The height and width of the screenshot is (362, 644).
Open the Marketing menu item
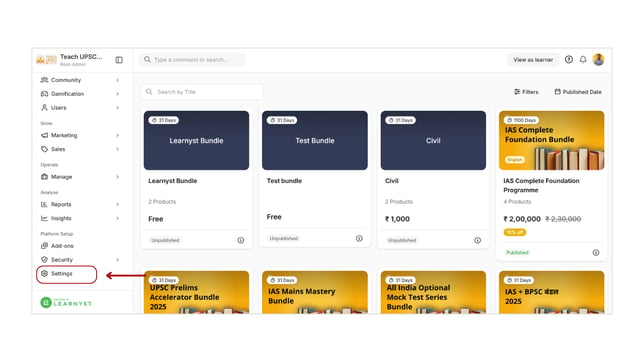pos(80,135)
